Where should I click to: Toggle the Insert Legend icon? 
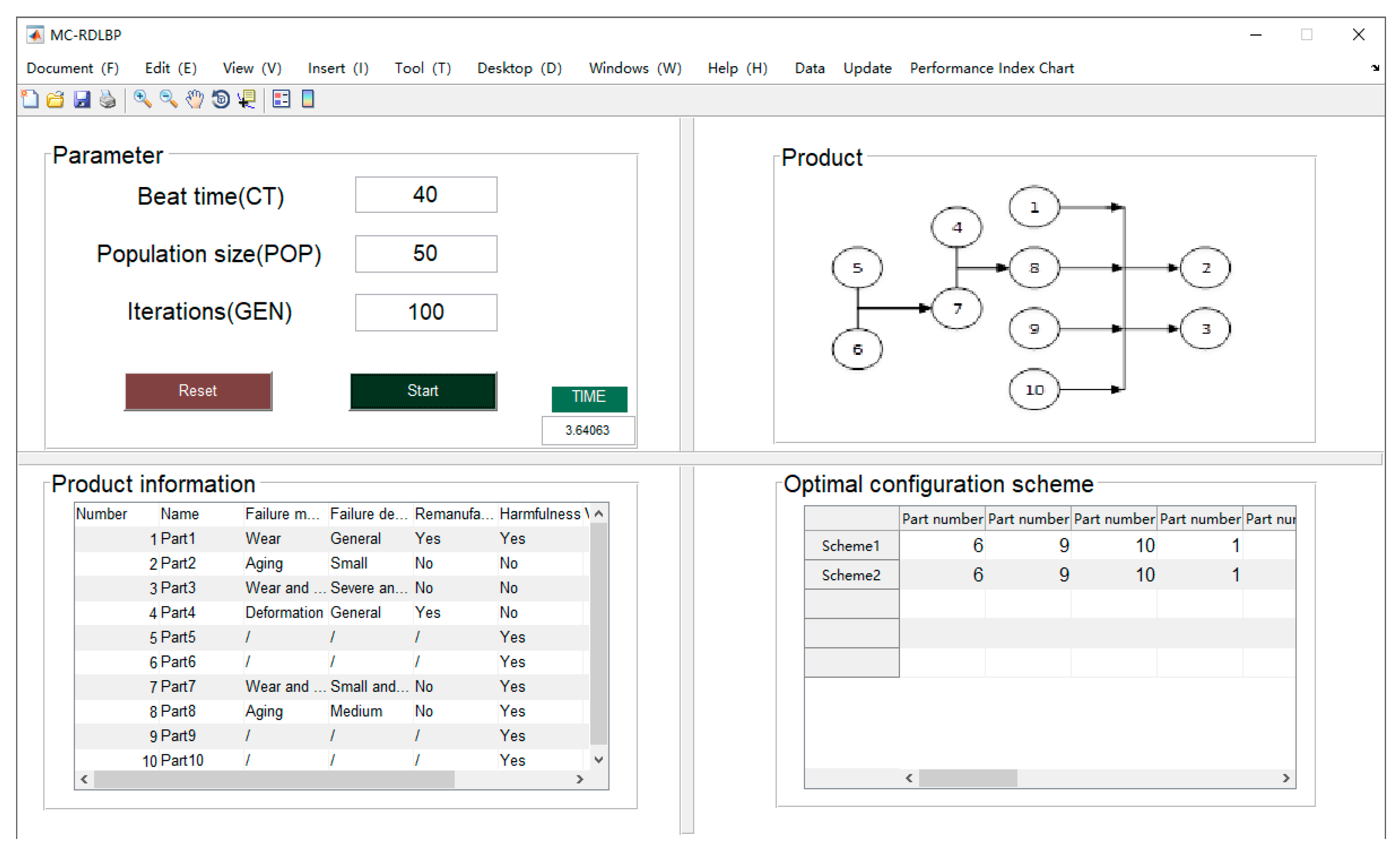point(281,100)
